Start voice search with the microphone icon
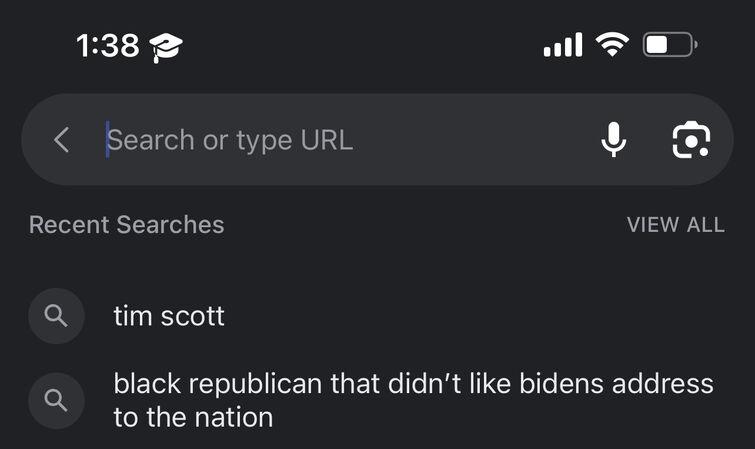 coord(613,140)
